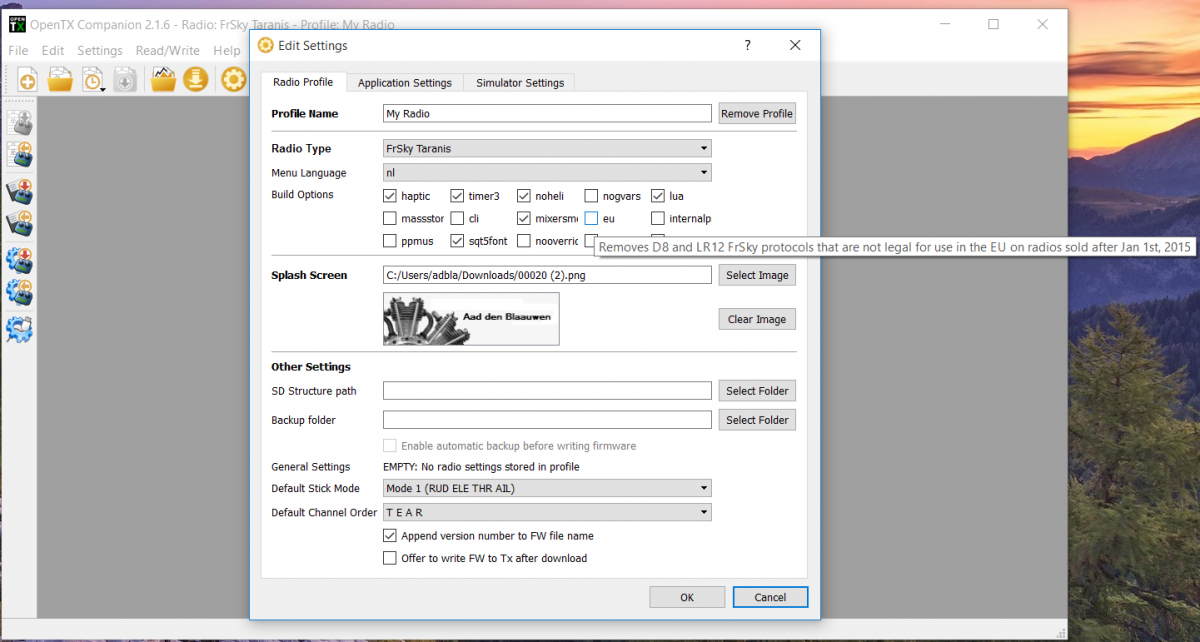This screenshot has height=642, width=1200.
Task: Click the Splash Screen path field
Action: click(x=547, y=275)
